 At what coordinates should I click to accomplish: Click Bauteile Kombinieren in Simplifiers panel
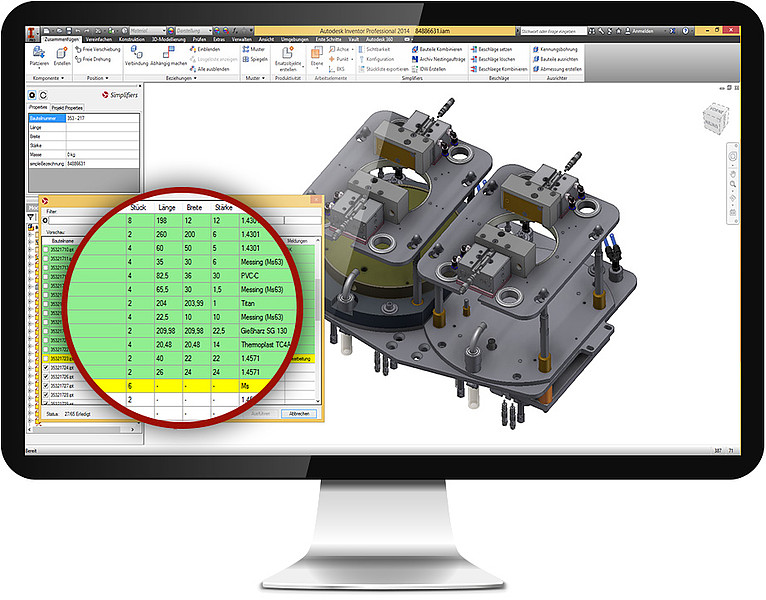(x=437, y=49)
